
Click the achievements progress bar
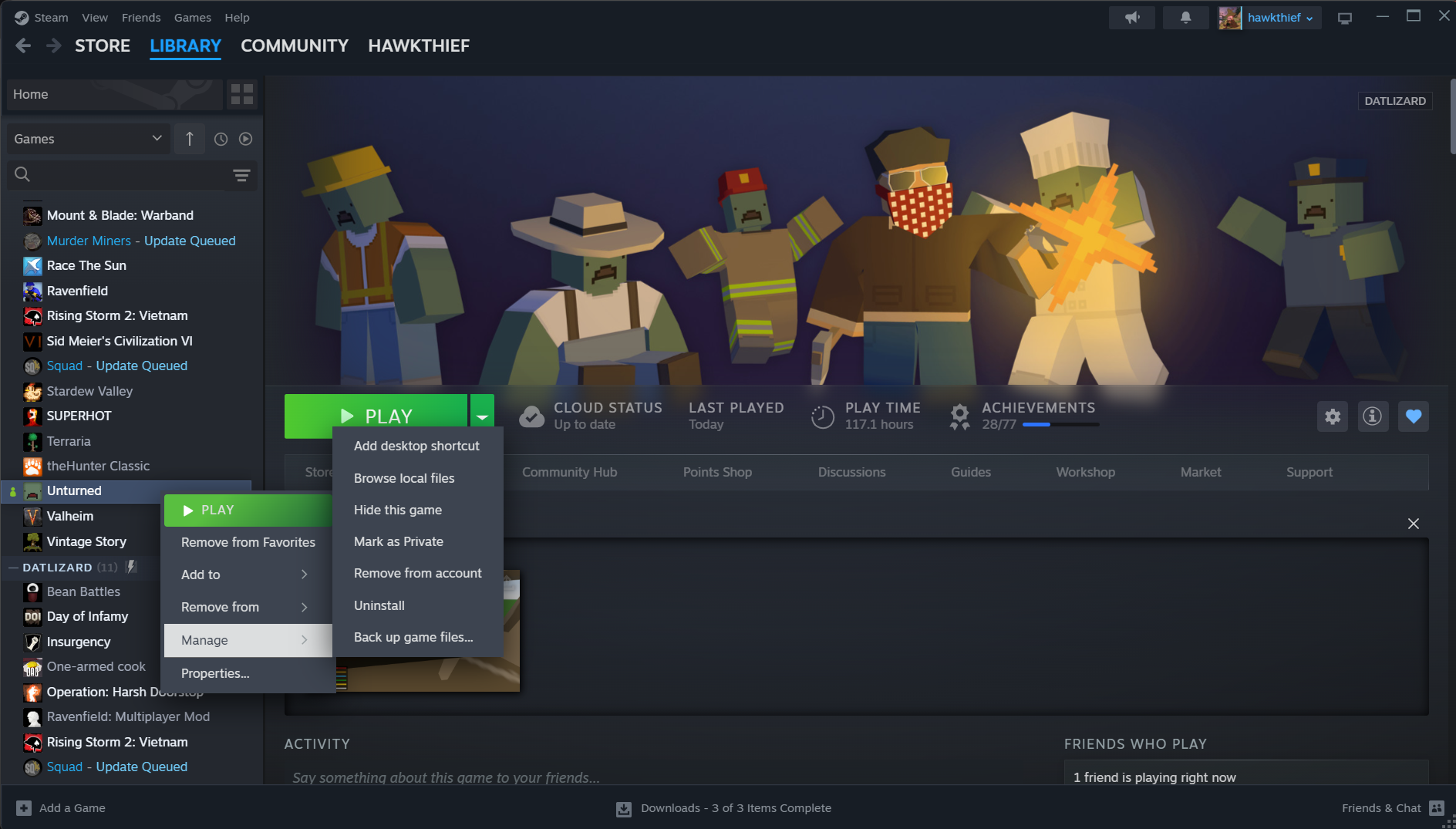(1060, 425)
